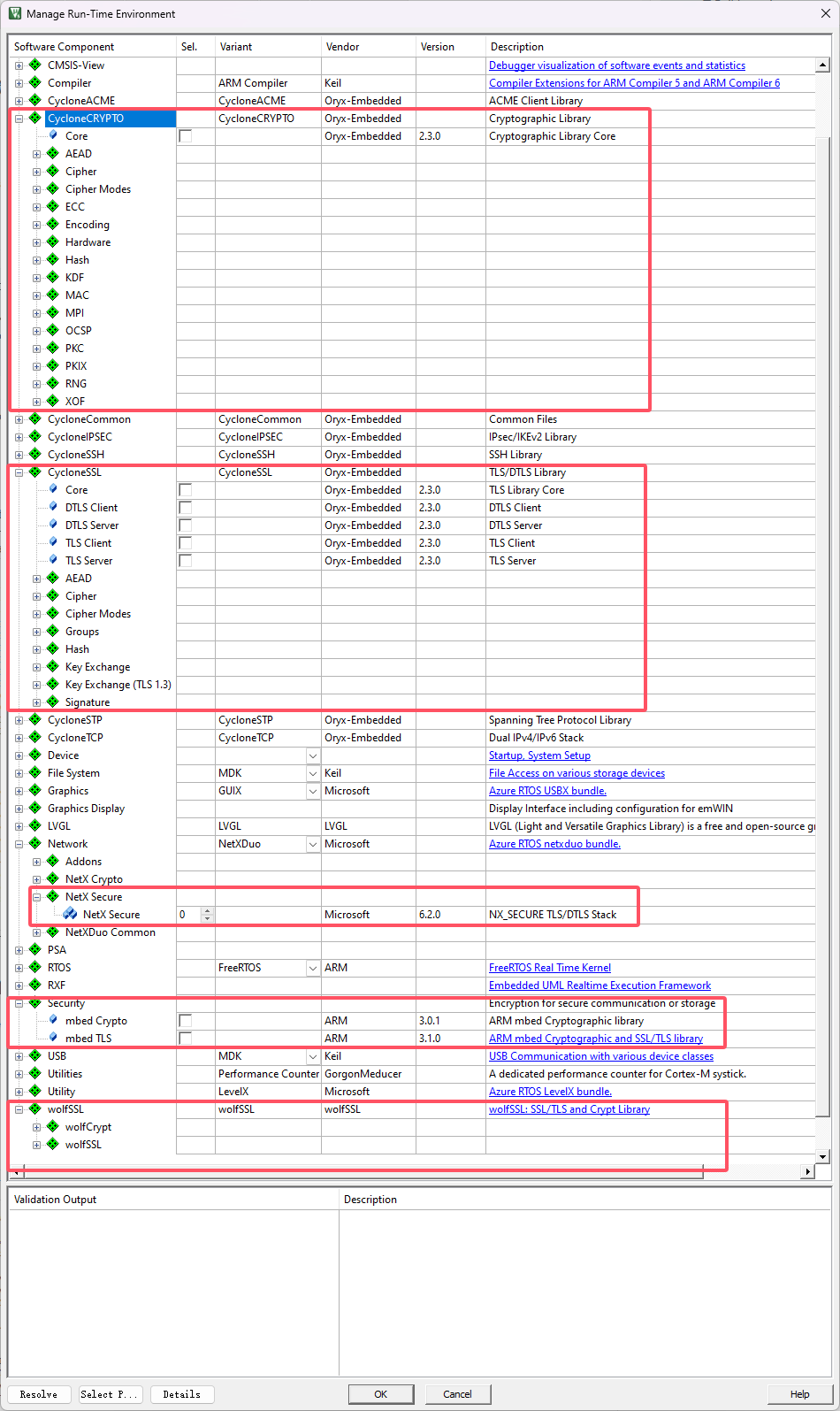Click the Hardware group diamond icon

52,242
